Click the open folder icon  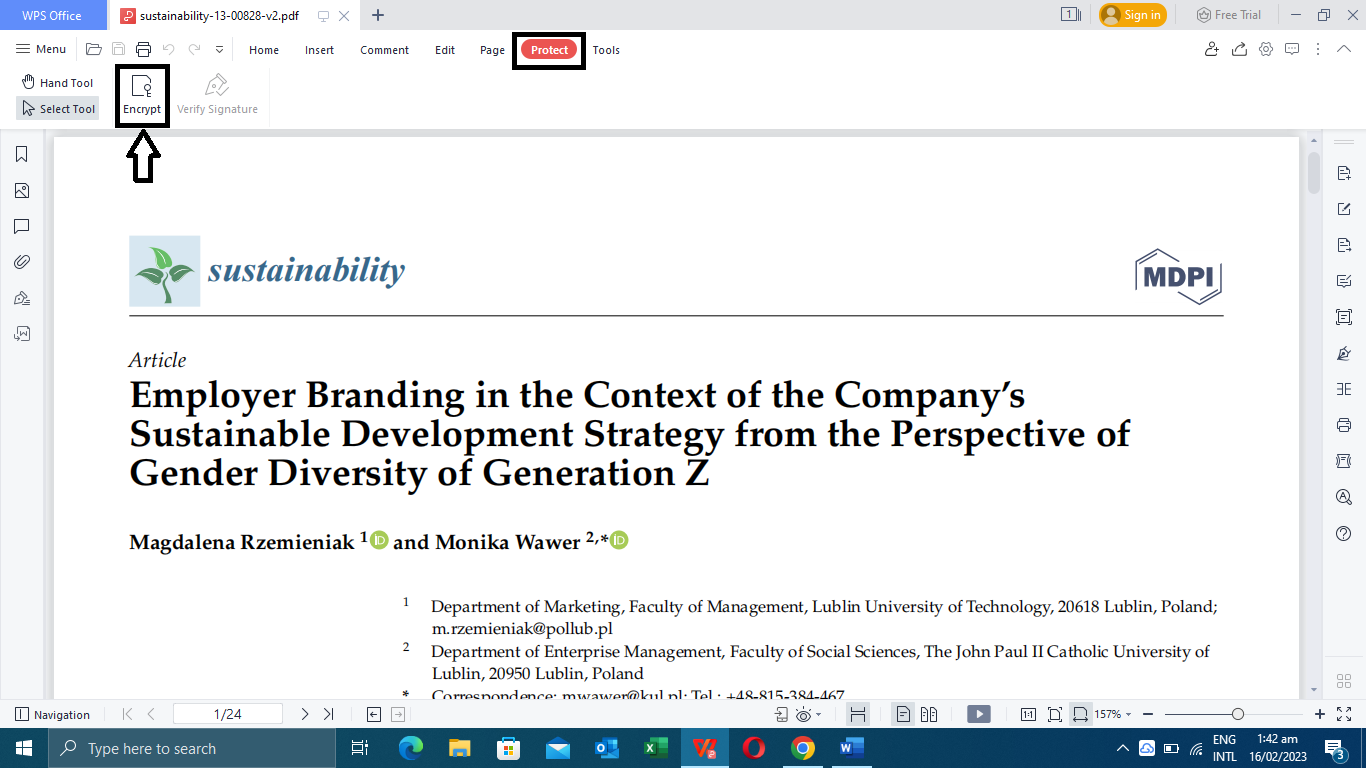[94, 50]
